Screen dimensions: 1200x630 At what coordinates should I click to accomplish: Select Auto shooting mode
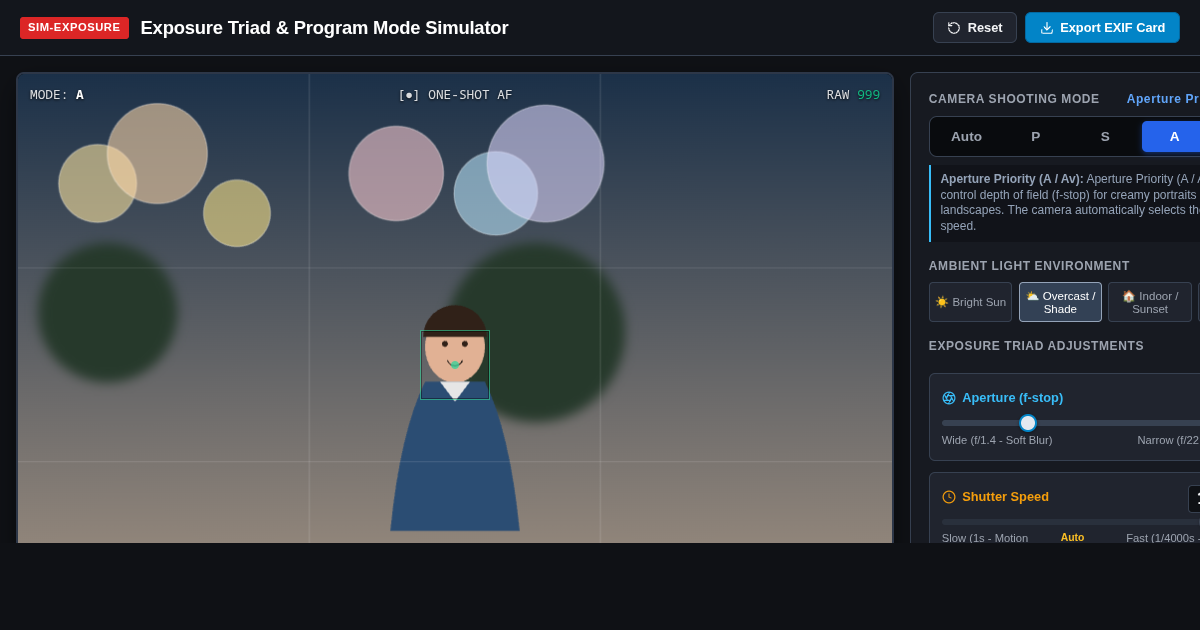coord(966,137)
